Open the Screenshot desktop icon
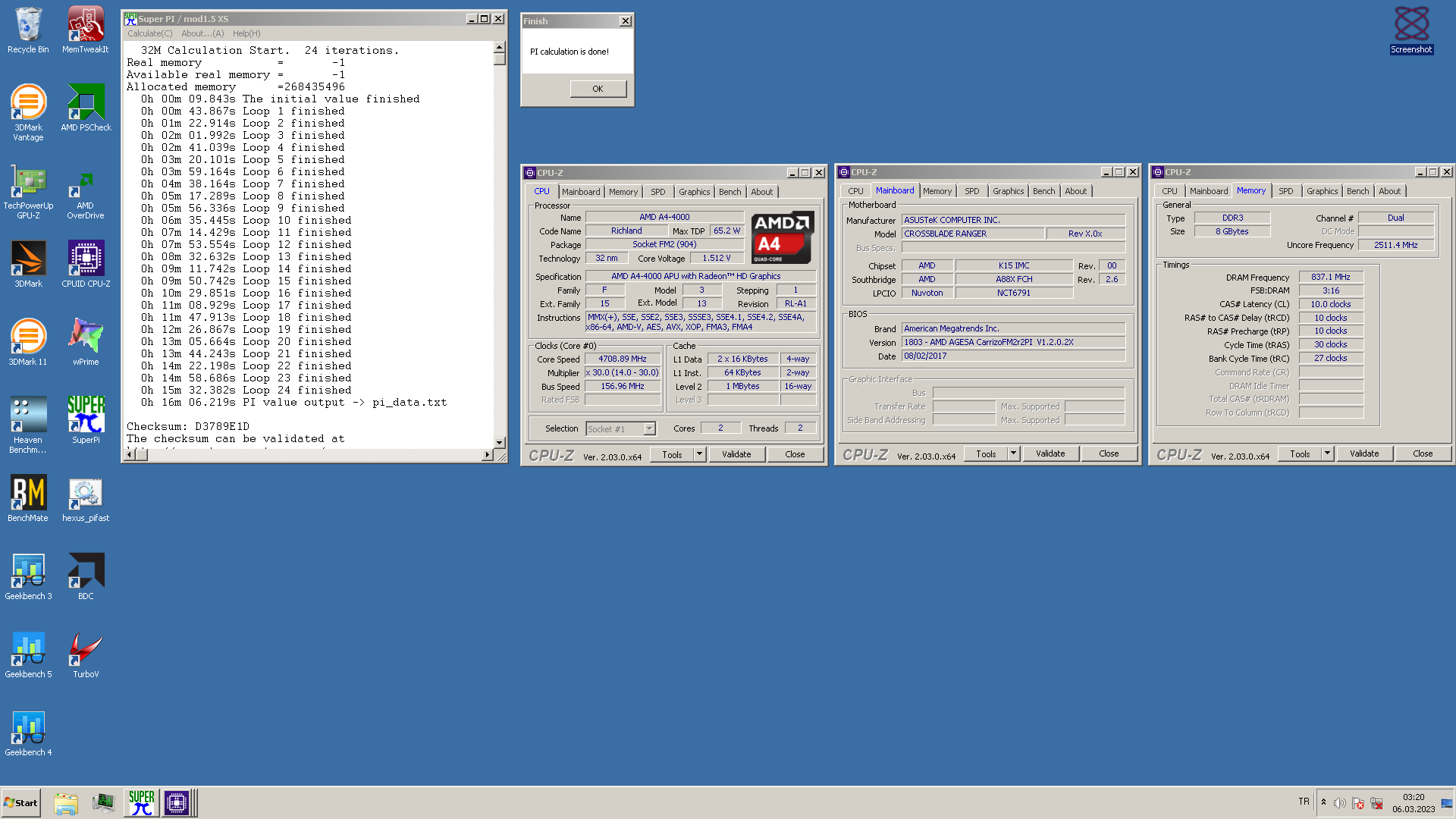Image resolution: width=1456 pixels, height=819 pixels. click(x=1411, y=30)
